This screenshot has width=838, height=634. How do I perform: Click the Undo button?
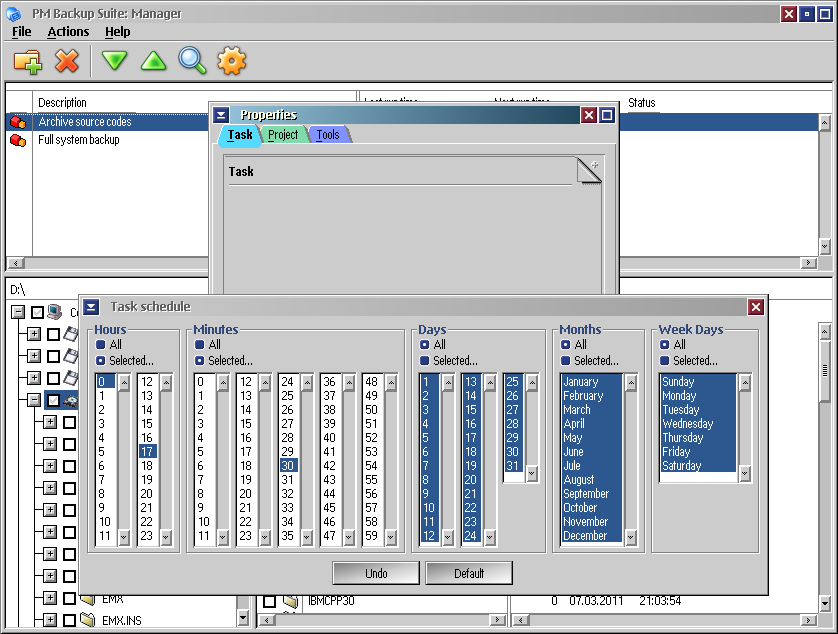[376, 574]
